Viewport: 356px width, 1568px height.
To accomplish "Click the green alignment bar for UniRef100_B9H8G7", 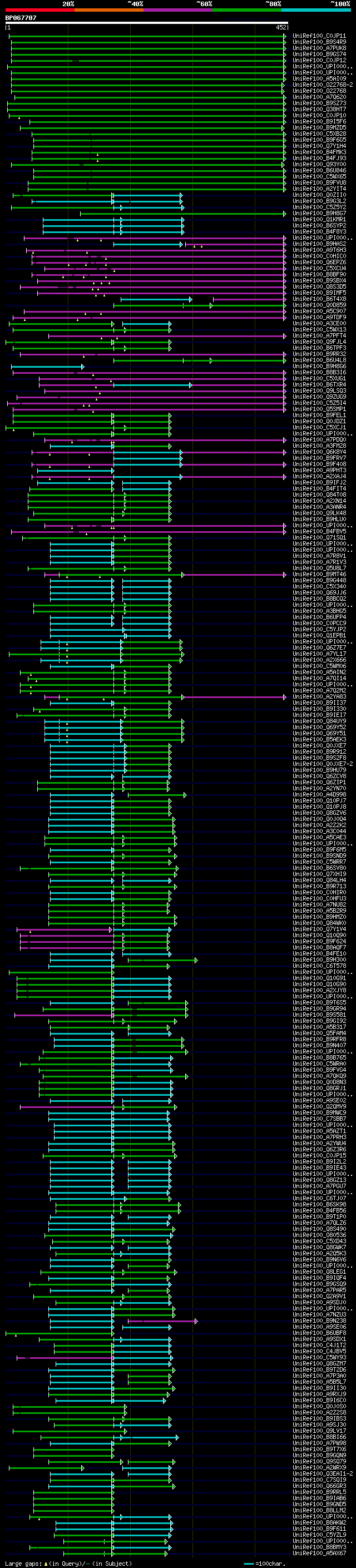I will pos(183,214).
